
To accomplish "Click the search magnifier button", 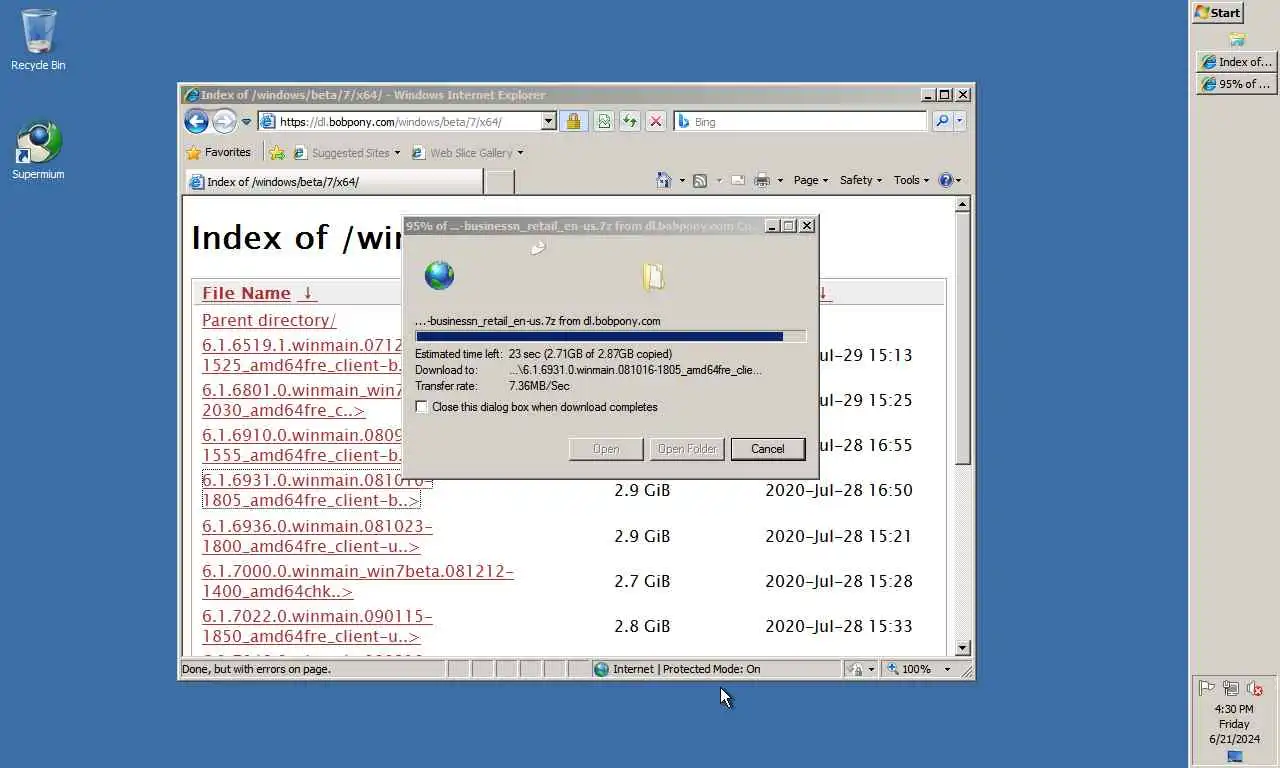I will click(941, 121).
